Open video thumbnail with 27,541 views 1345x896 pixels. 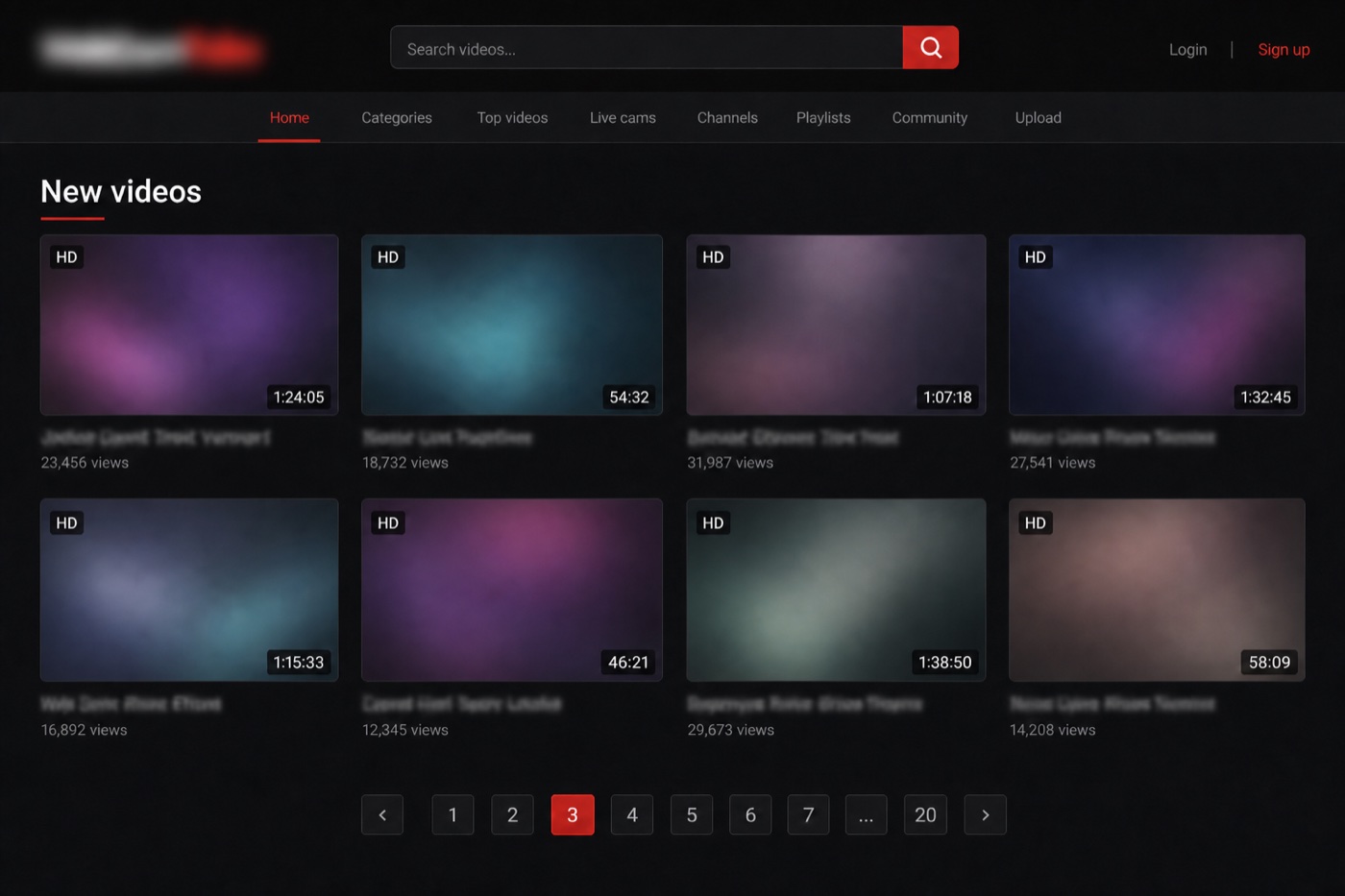coord(1157,325)
